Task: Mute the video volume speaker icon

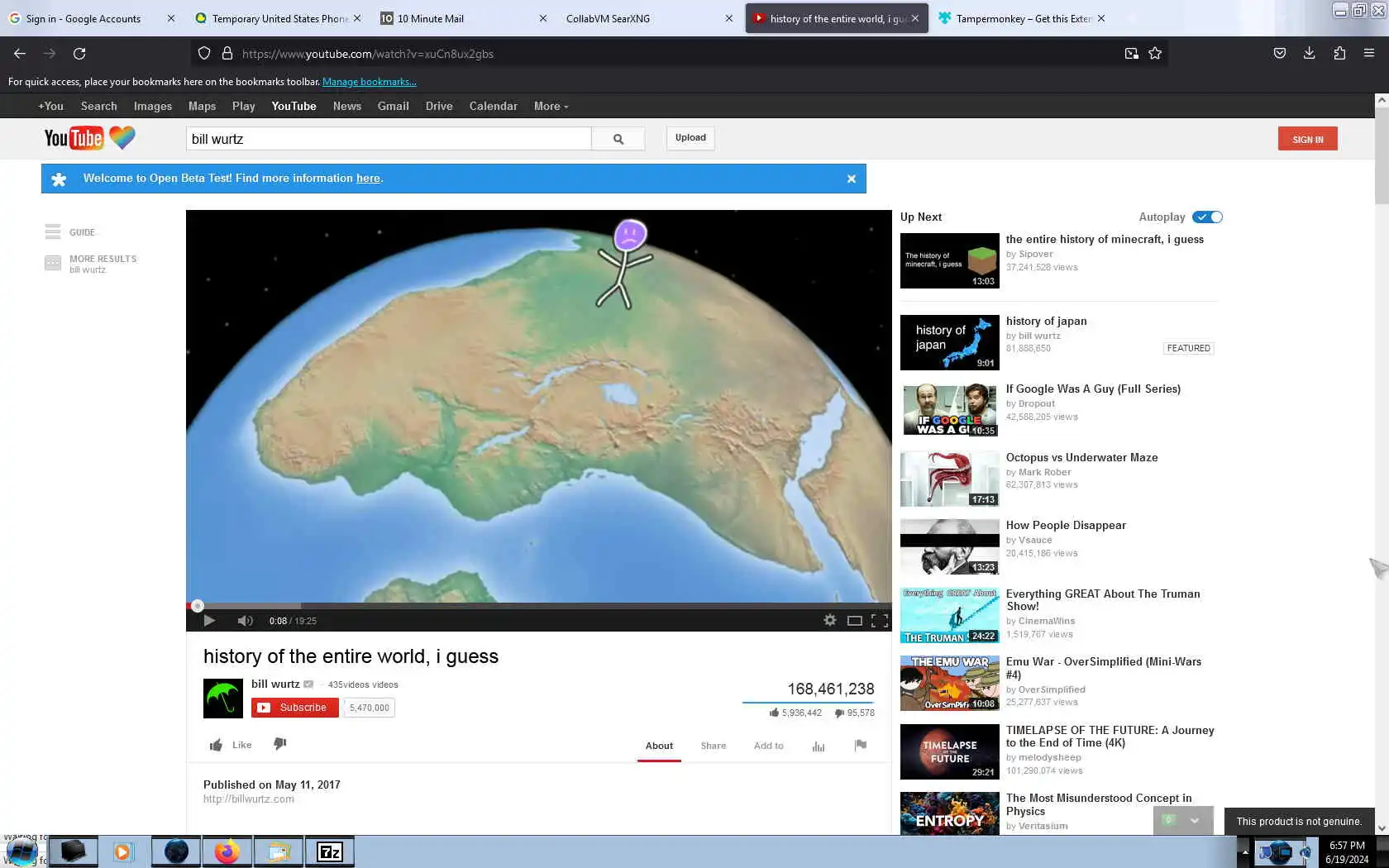Action: click(x=245, y=621)
